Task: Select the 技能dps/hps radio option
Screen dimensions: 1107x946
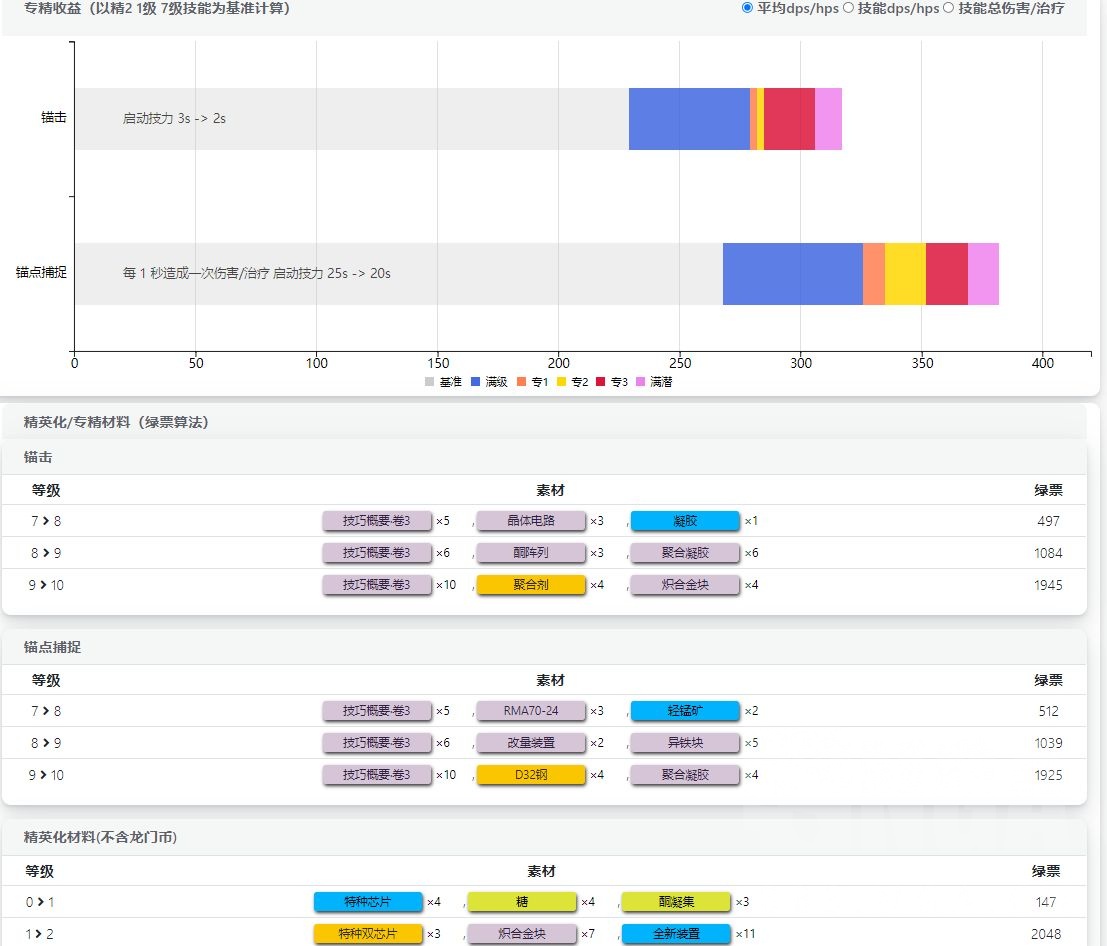Action: pyautogui.click(x=848, y=8)
